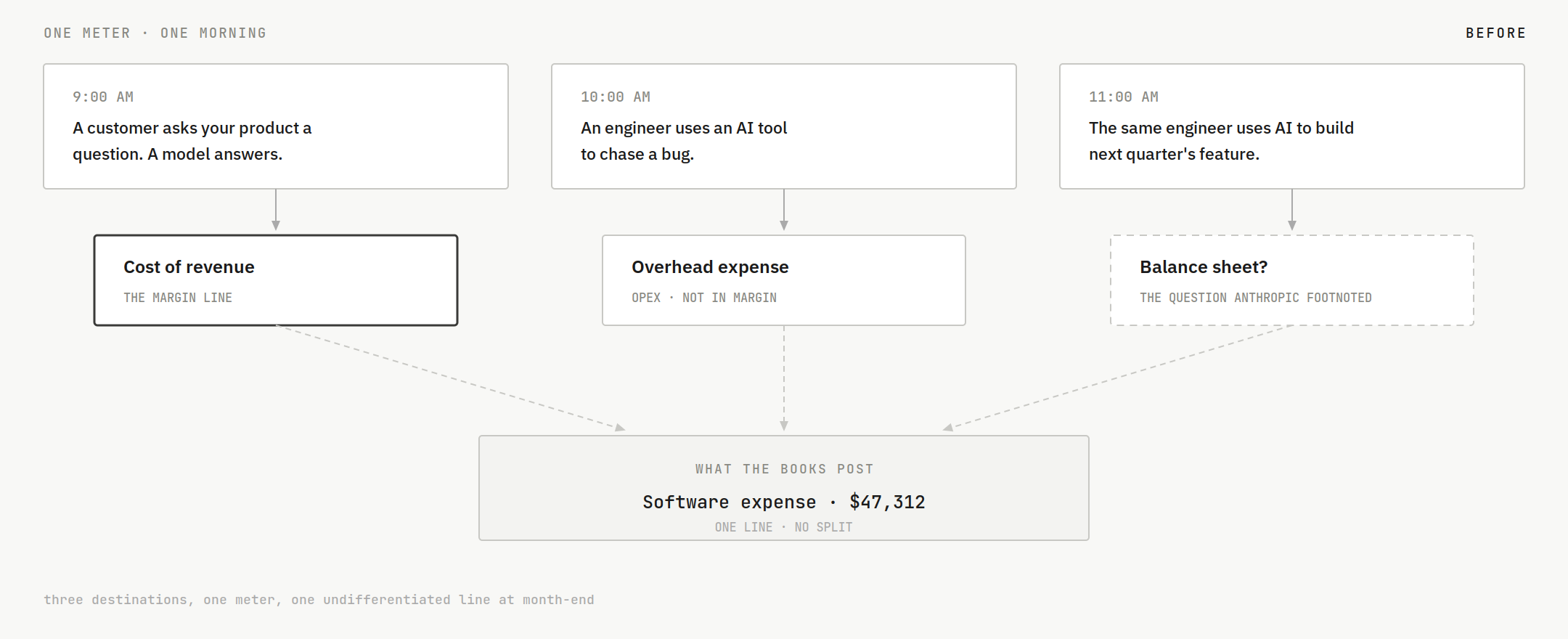The height and width of the screenshot is (639, 1568).
Task: Select the 10:00 AM engineer bug card
Action: [784, 126]
